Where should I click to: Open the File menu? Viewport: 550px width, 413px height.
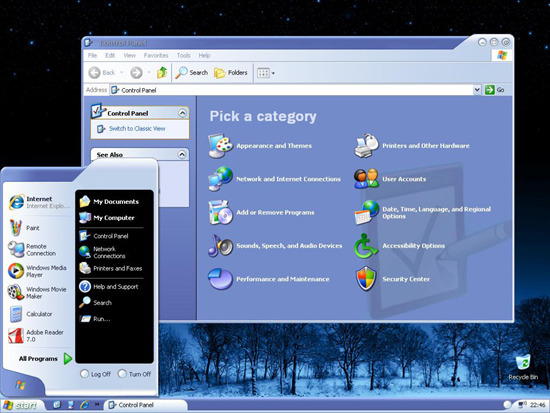tap(92, 55)
